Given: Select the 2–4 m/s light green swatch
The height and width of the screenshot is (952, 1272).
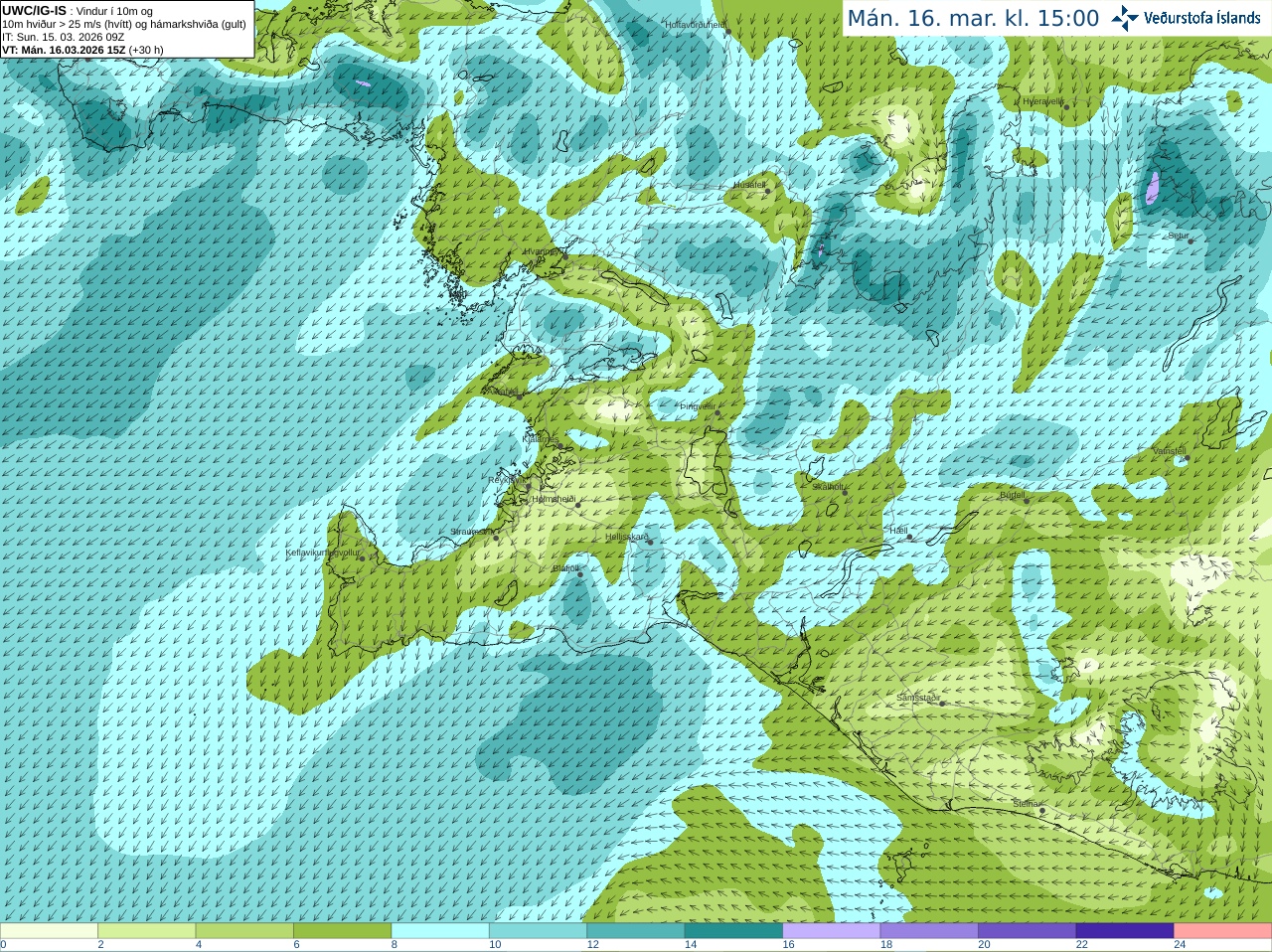Looking at the screenshot, I should coord(146,931).
